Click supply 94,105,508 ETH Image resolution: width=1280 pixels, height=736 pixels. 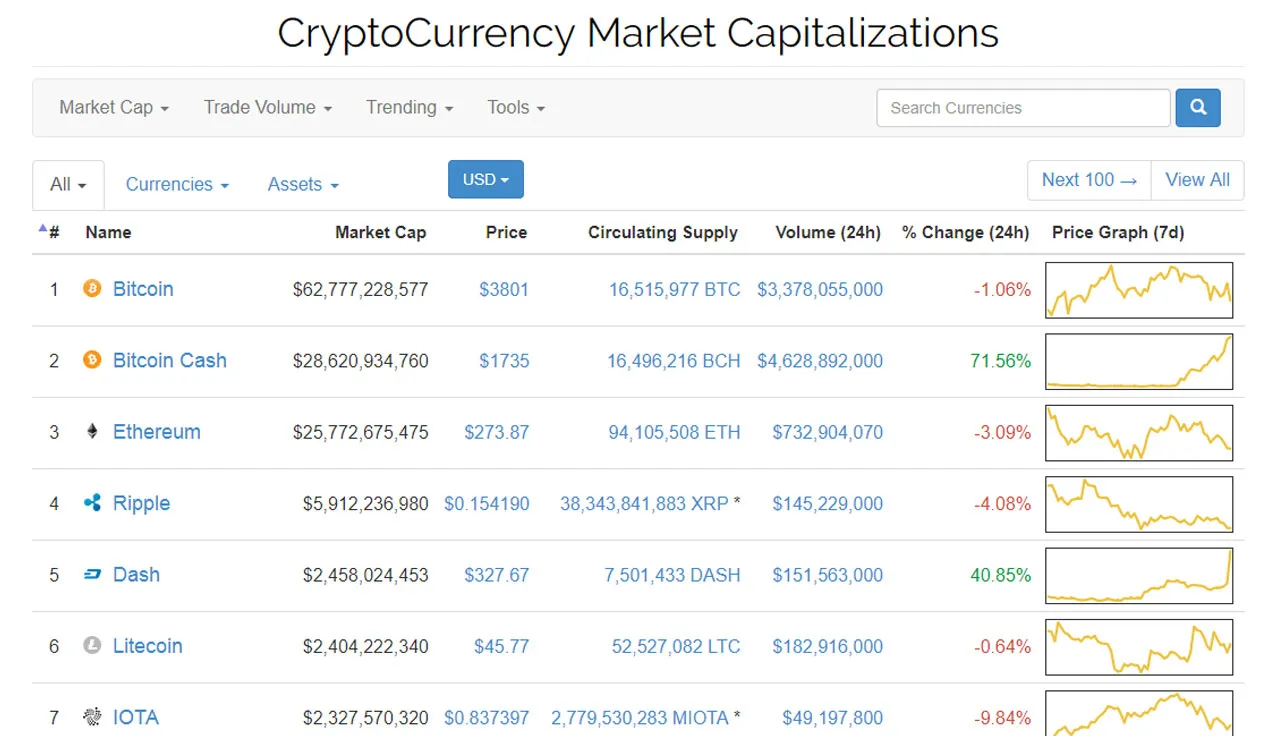(x=675, y=432)
